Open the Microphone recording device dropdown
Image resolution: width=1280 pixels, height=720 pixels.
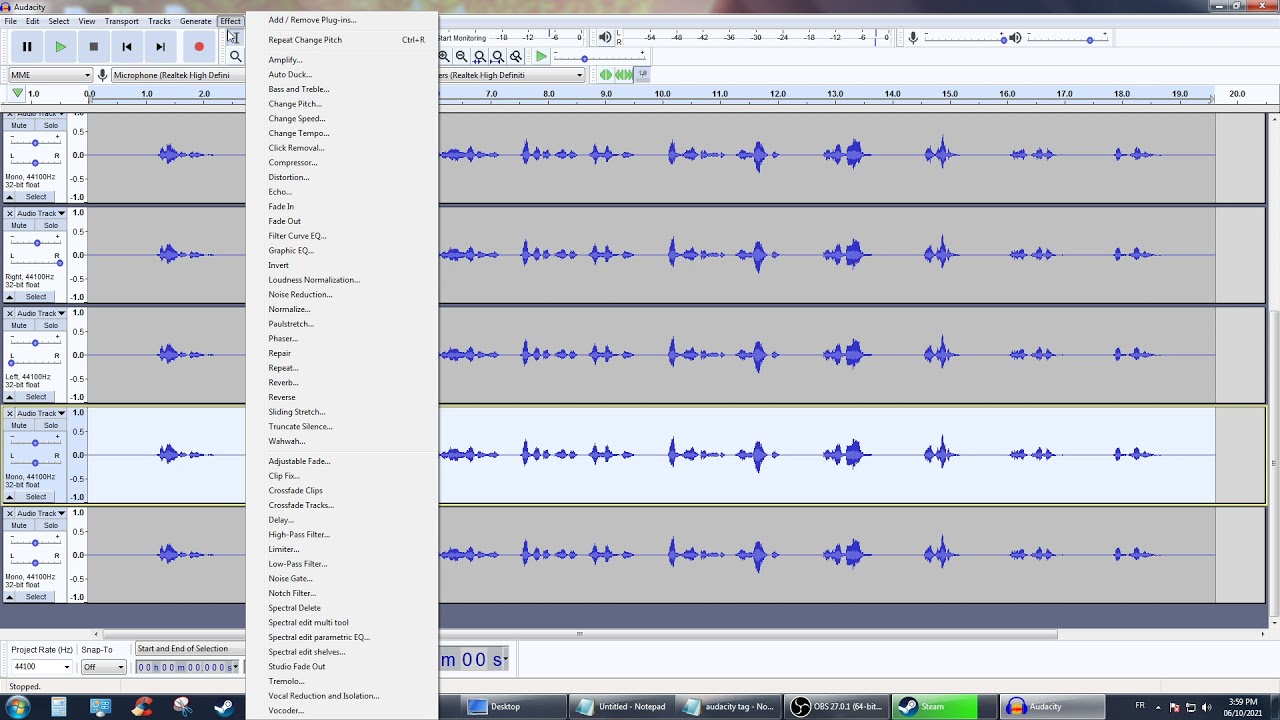pos(176,75)
